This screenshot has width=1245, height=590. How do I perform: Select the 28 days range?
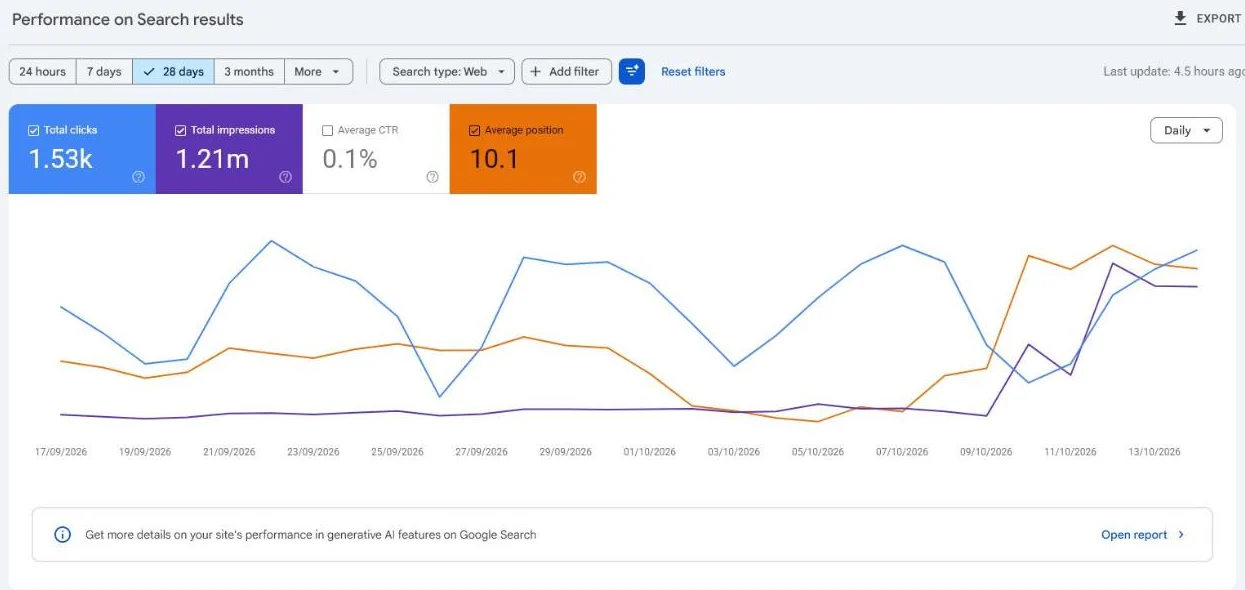coord(173,71)
